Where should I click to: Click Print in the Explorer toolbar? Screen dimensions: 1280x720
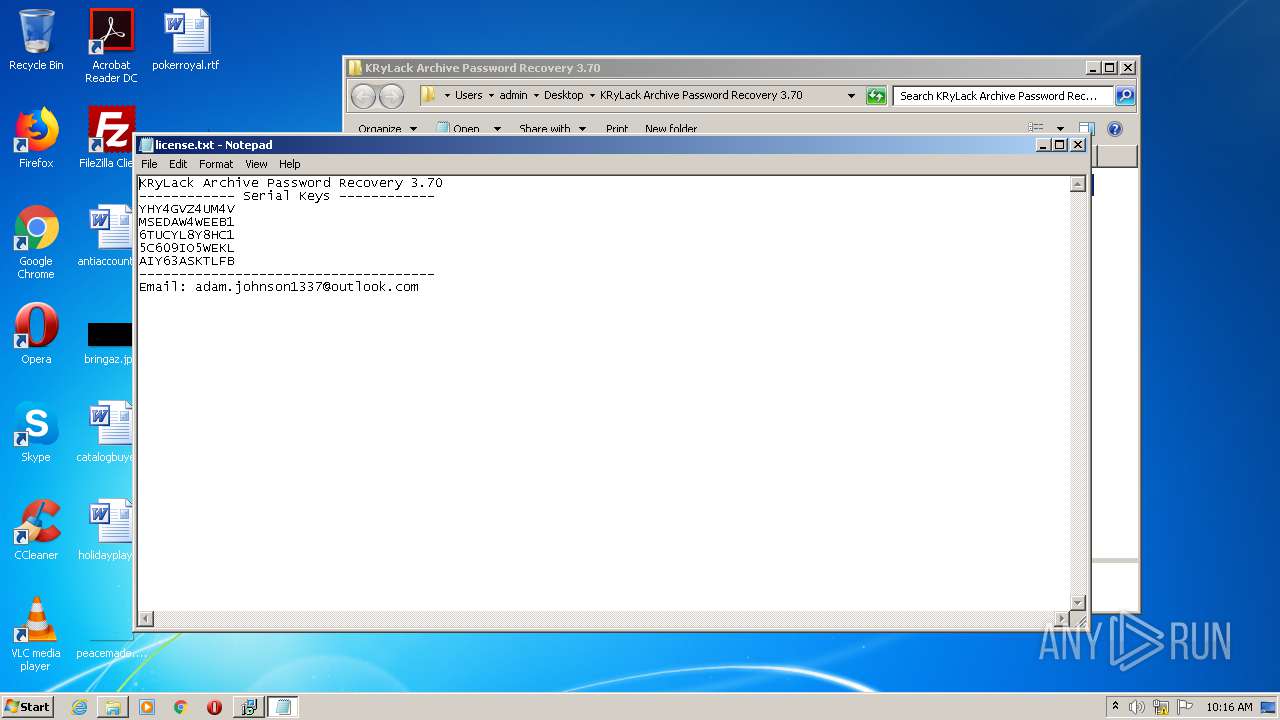(x=617, y=129)
